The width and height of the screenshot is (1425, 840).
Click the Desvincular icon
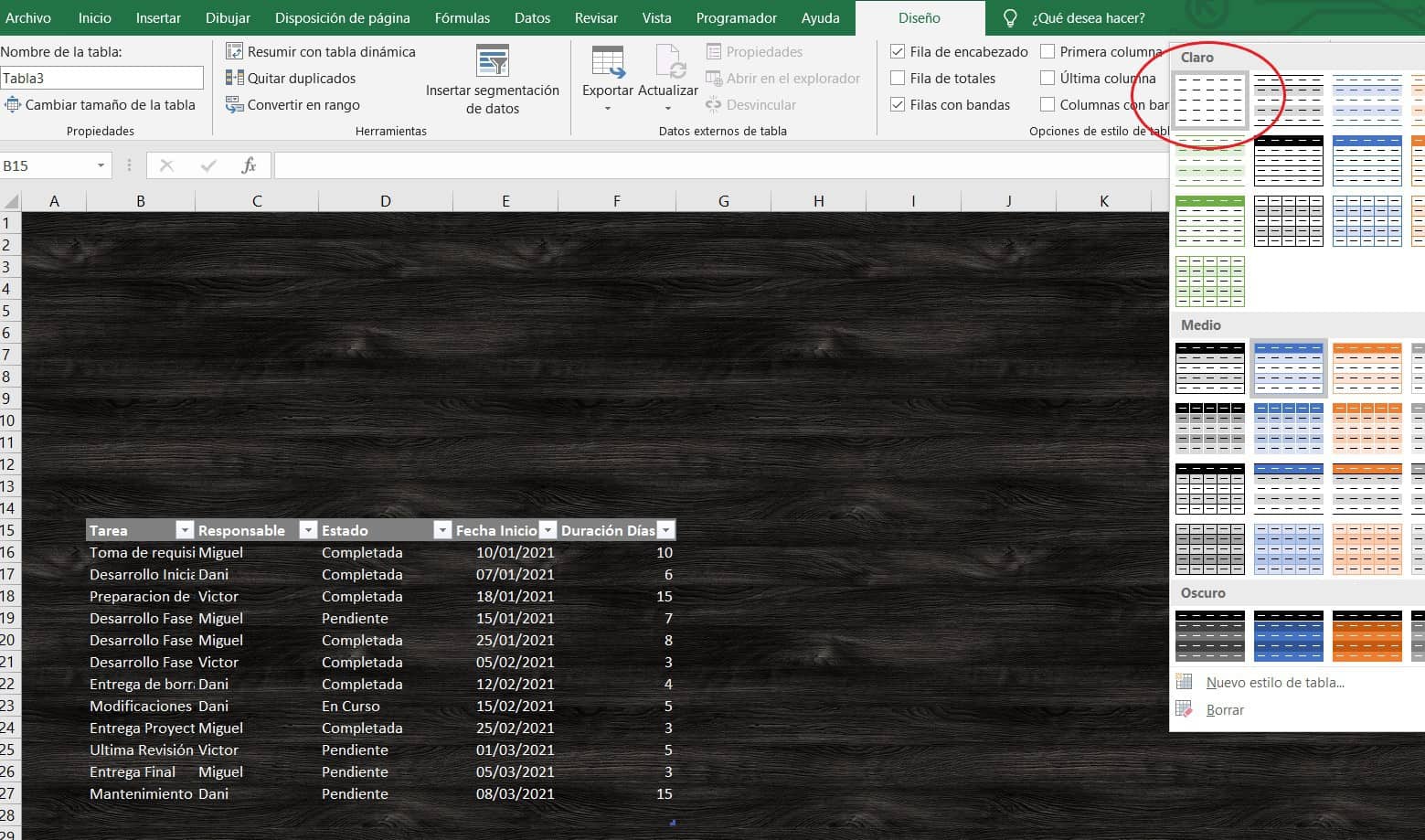[714, 104]
